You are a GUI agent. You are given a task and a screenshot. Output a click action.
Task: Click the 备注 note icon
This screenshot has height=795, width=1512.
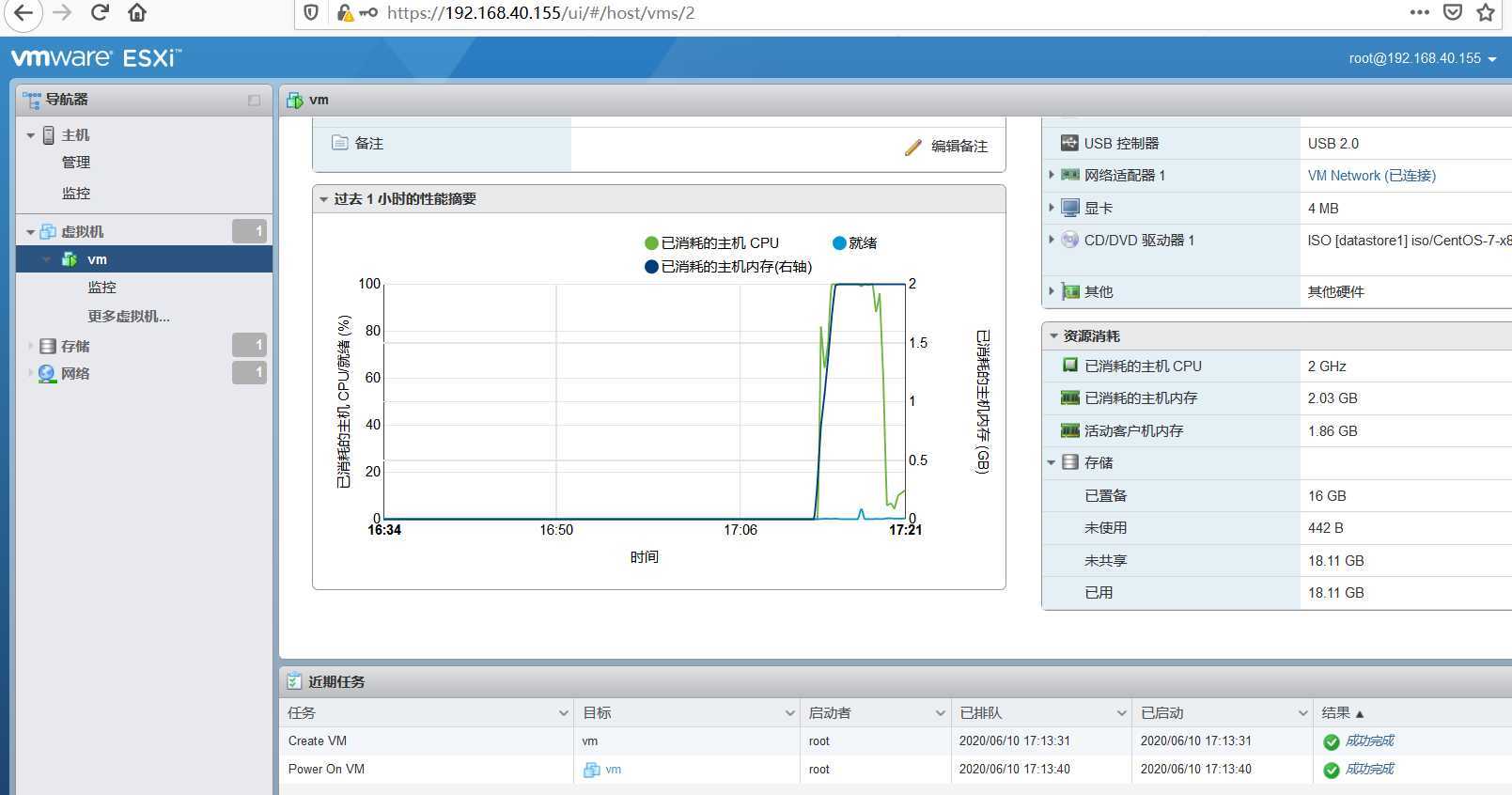[340, 143]
